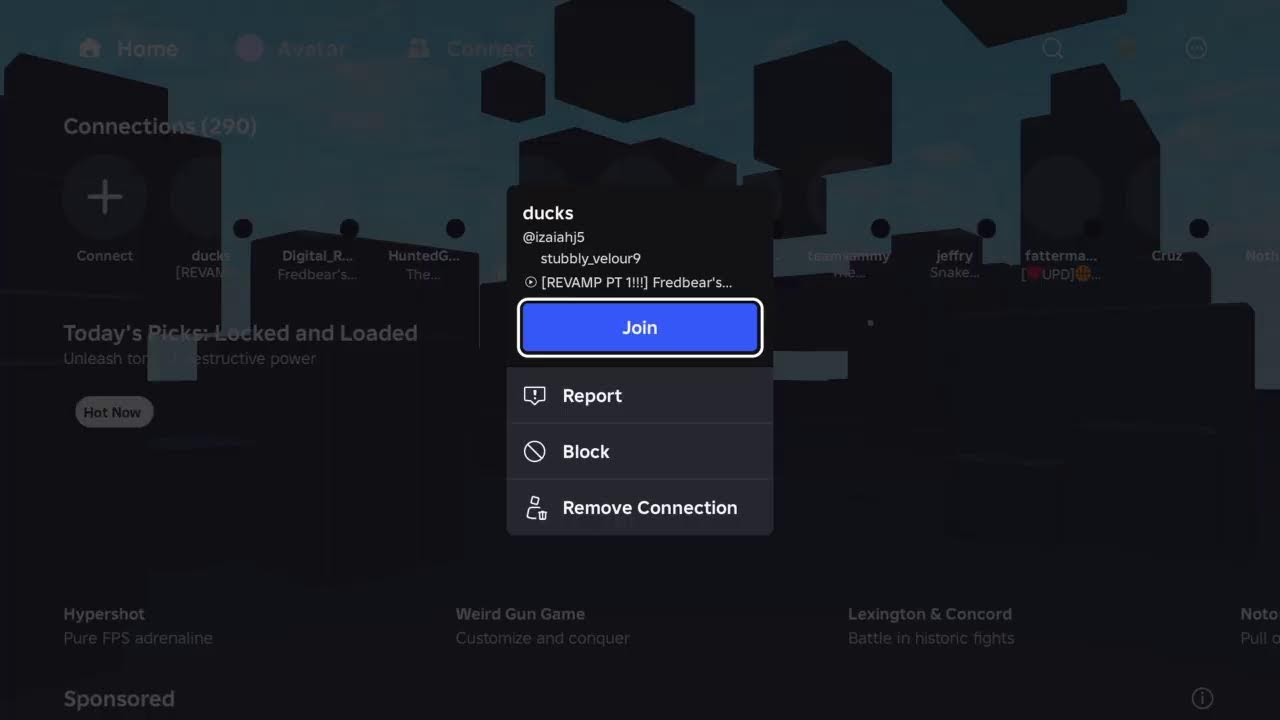Screen dimensions: 1280x720
Task: Select Report in the ducks menu
Action: 640,395
